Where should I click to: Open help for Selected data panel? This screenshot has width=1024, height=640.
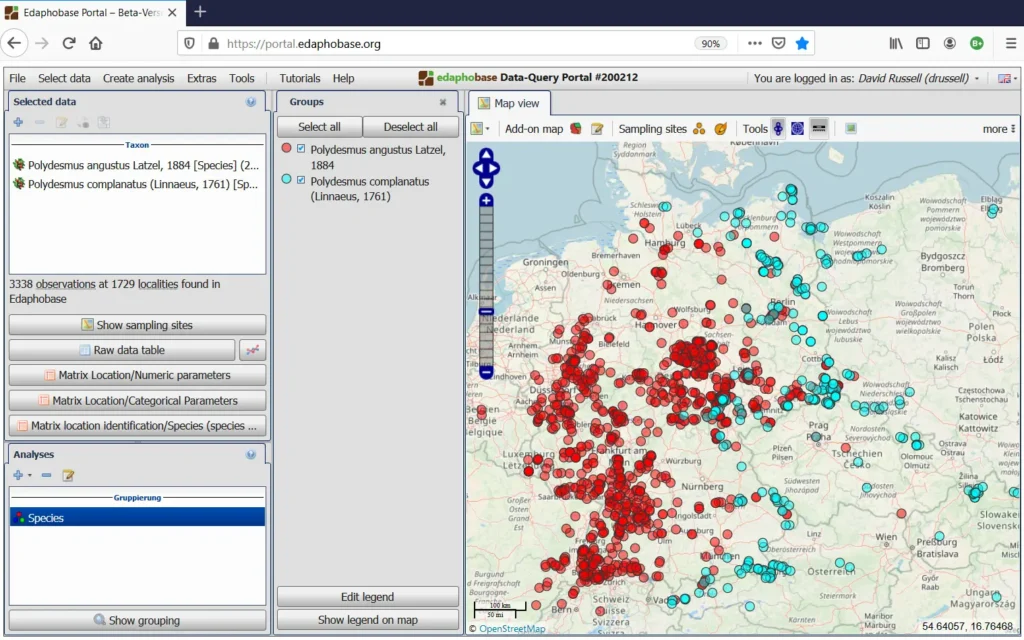click(251, 102)
